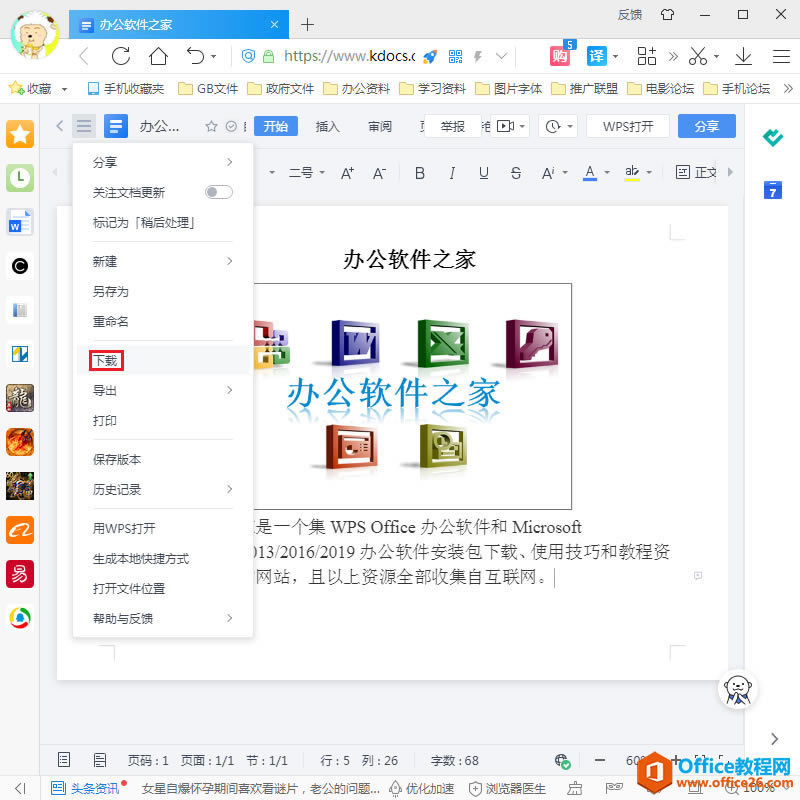Screen dimensions: 800x800
Task: Open the Review (审阅) tab
Action: pyautogui.click(x=380, y=126)
